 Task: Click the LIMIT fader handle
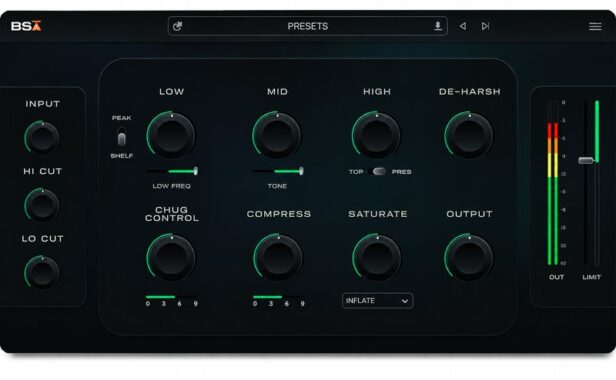586,160
